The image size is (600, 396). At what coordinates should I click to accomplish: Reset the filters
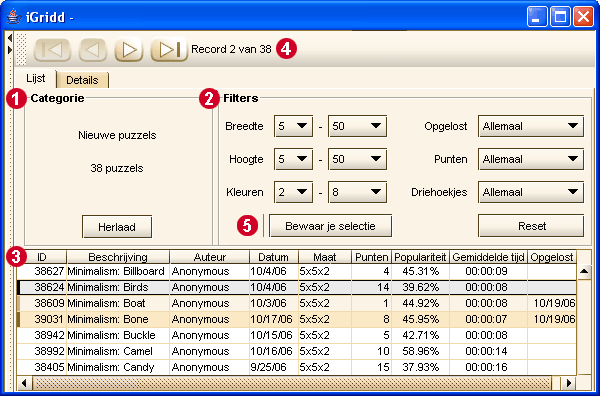pyautogui.click(x=531, y=226)
